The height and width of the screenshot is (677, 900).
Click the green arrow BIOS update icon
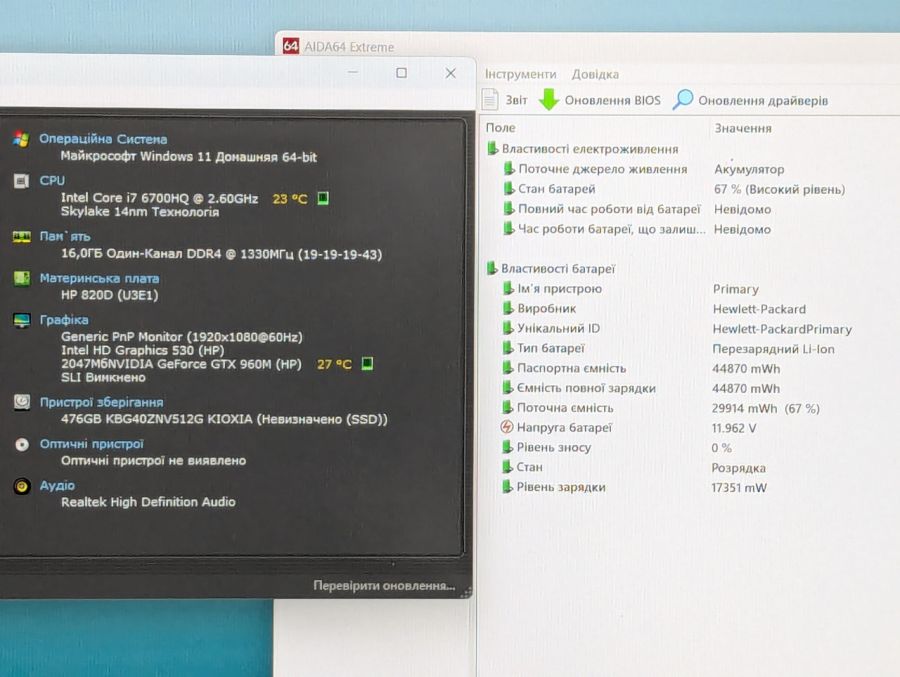click(549, 99)
